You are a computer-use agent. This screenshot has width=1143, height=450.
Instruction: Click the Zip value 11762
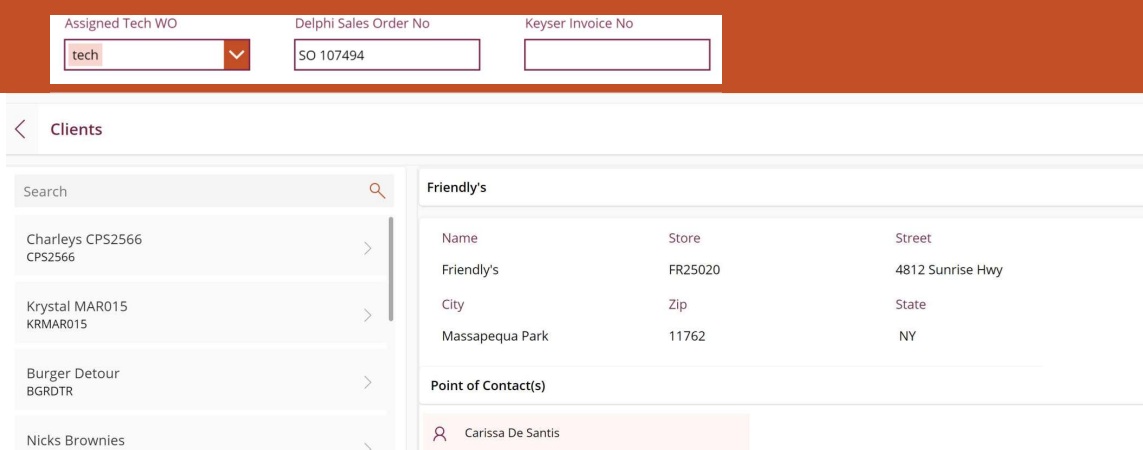pyautogui.click(x=687, y=336)
